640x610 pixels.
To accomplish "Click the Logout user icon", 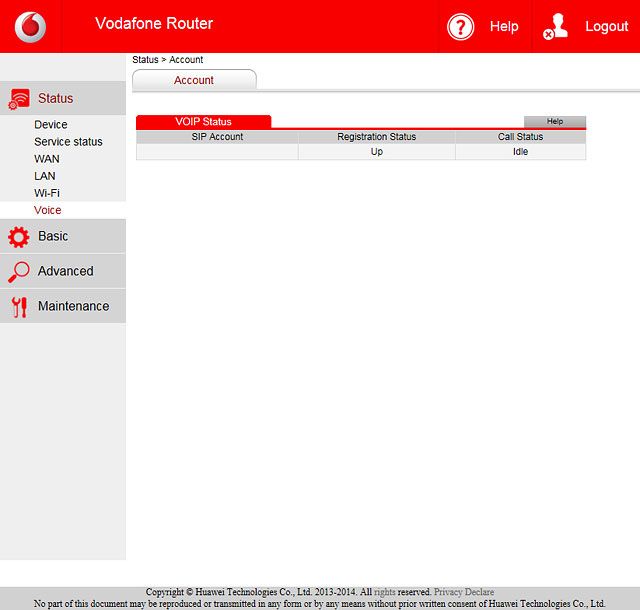I will [x=556, y=27].
